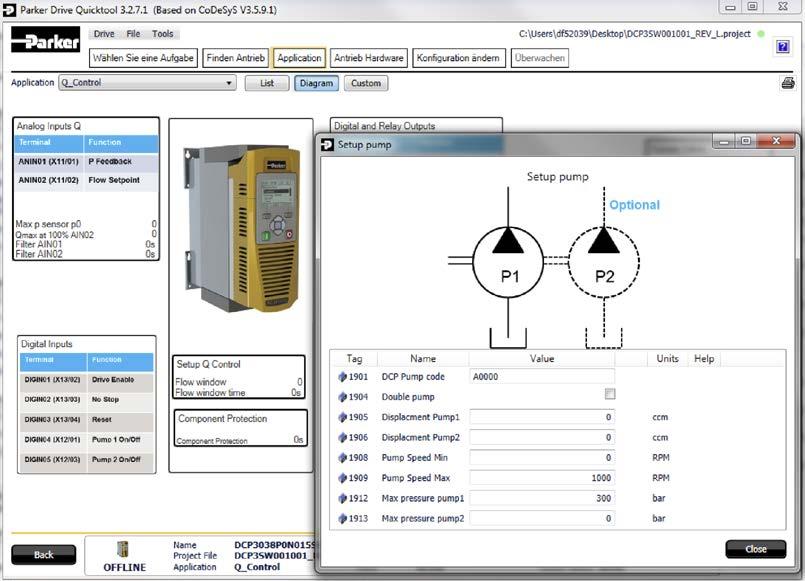Click the print icon

788,83
